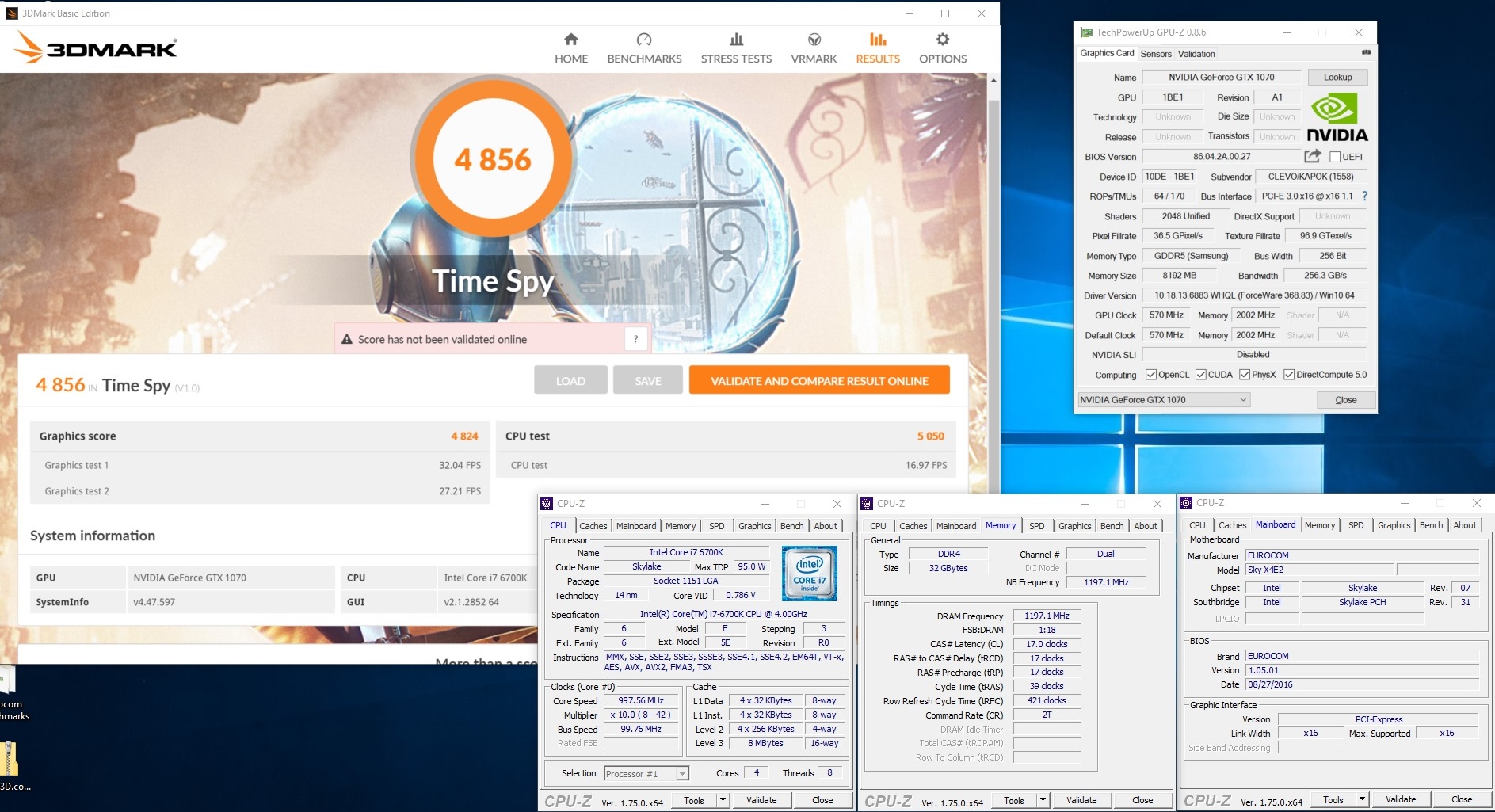Expand the NVIDIA GeForce GTX 1070 dropdown
Image resolution: width=1495 pixels, height=812 pixels.
[x=1243, y=400]
